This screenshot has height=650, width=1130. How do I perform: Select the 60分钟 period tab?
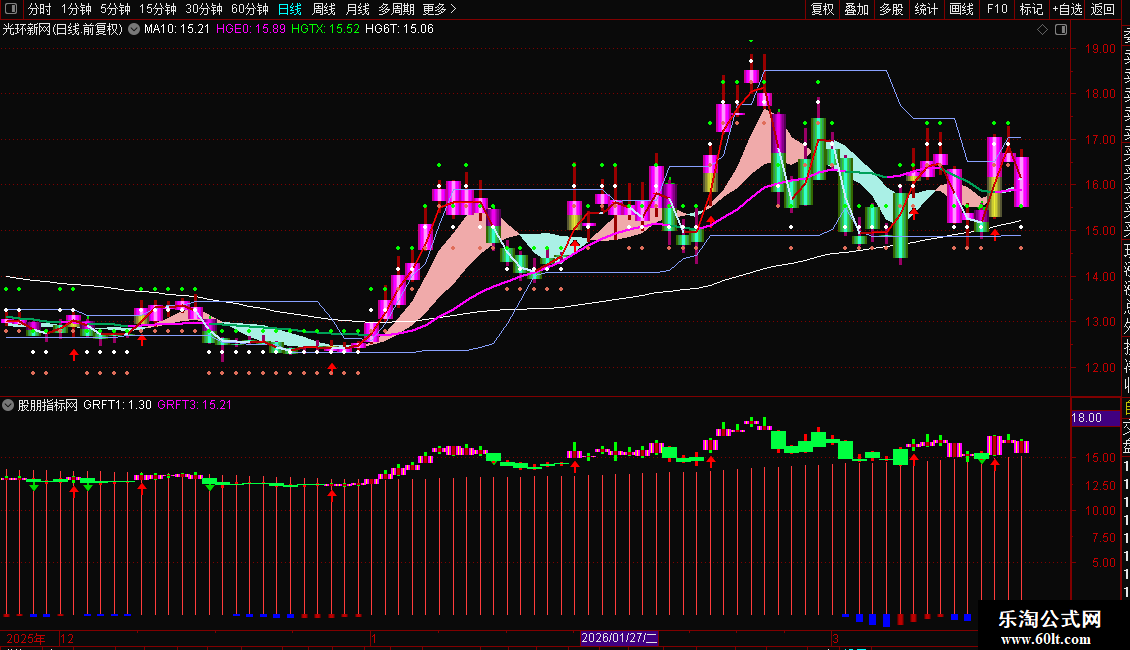coord(249,9)
